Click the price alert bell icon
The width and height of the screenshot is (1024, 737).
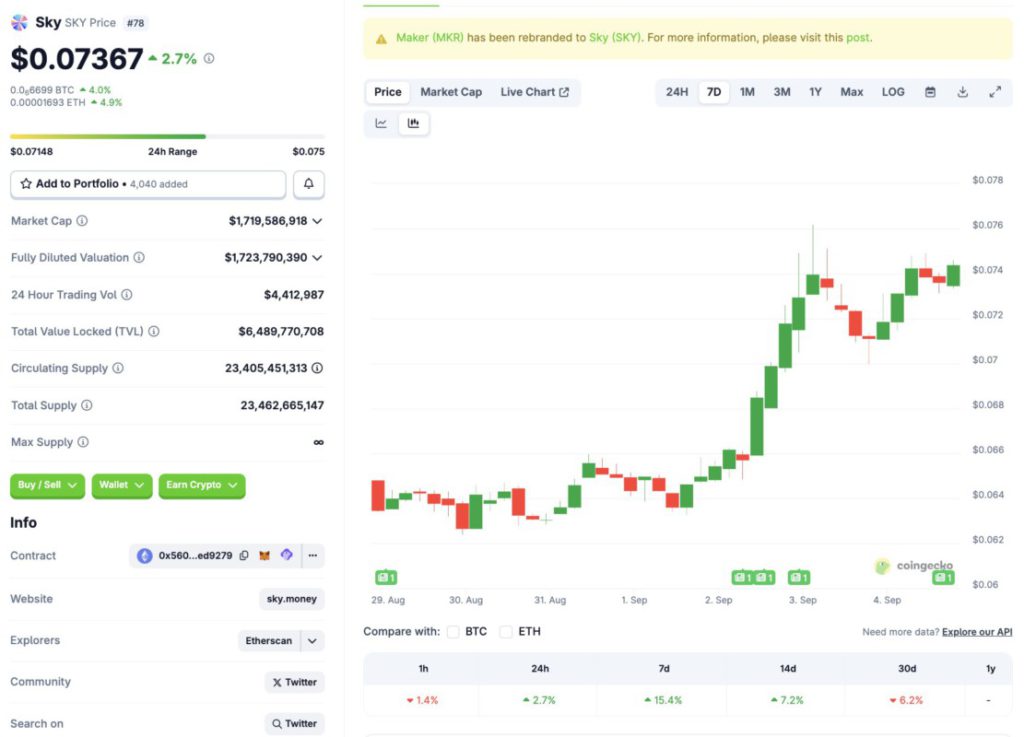click(x=308, y=184)
